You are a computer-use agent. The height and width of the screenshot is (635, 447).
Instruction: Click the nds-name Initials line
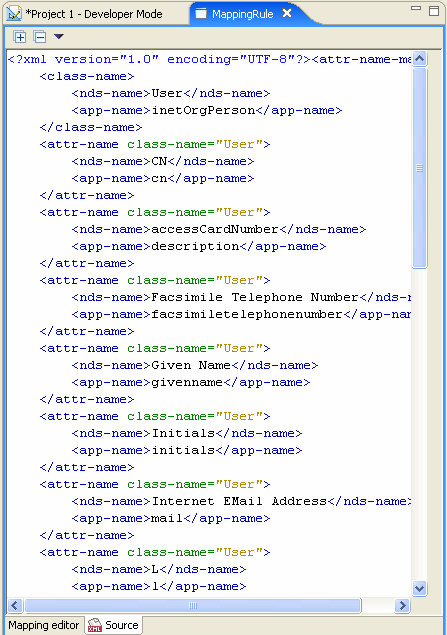coord(187,434)
